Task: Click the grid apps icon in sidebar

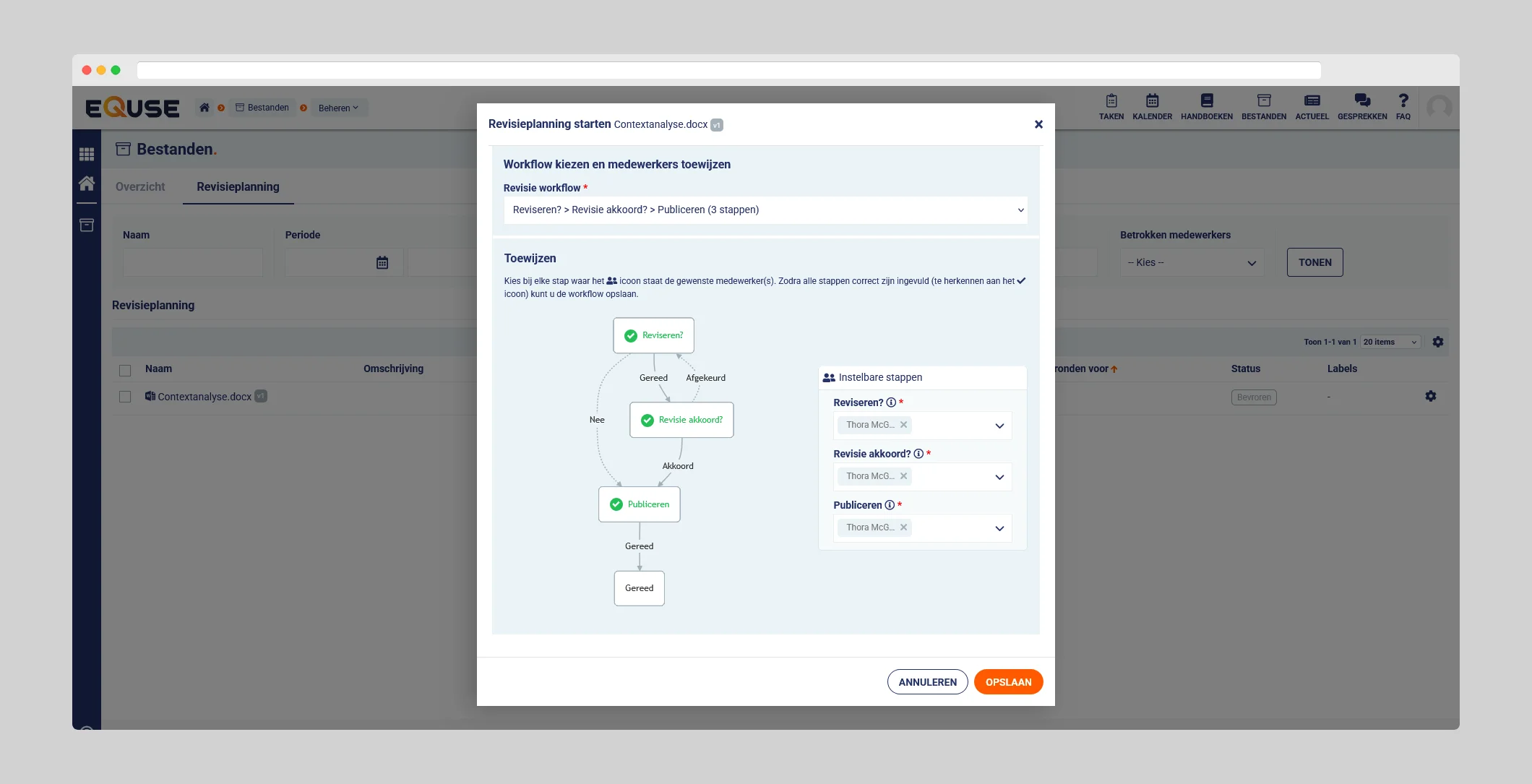Action: 87,154
